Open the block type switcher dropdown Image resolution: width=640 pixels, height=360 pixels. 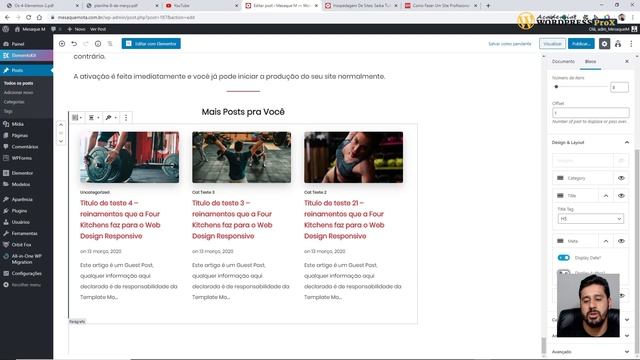77,118
